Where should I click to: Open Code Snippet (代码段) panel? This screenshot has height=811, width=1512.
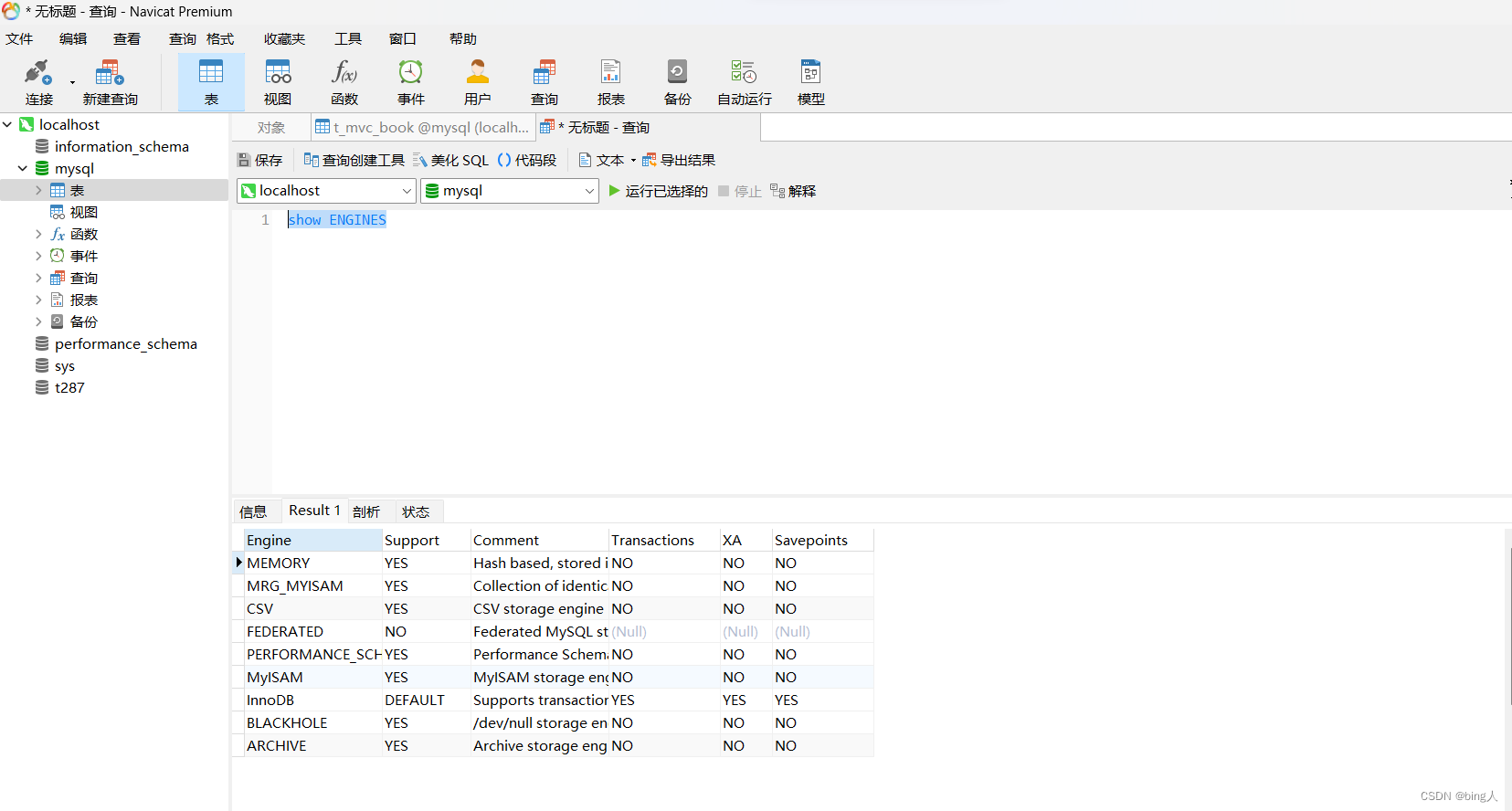pos(527,160)
